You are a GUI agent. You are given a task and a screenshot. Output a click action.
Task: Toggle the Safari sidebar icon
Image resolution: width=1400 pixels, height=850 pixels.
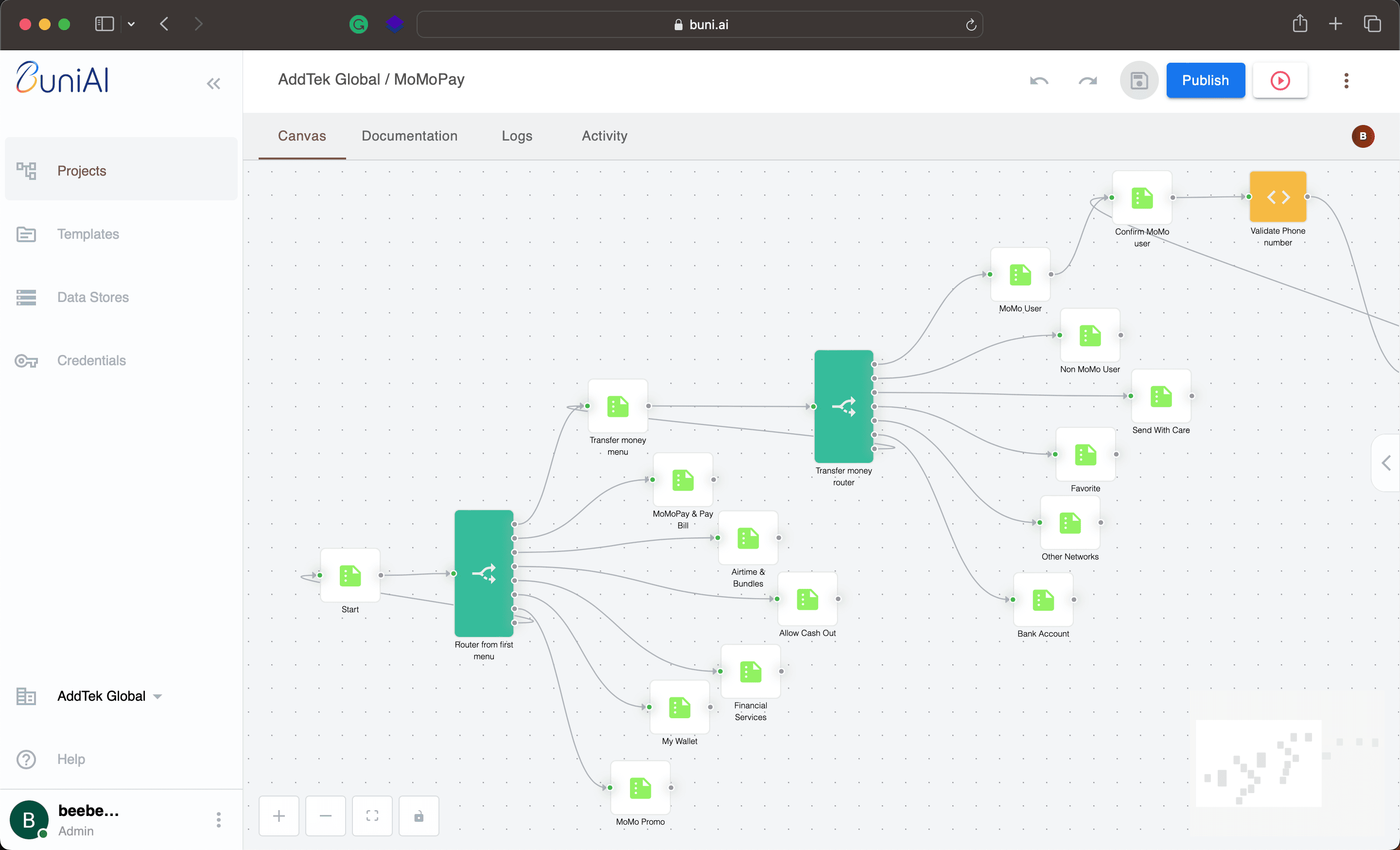click(105, 24)
